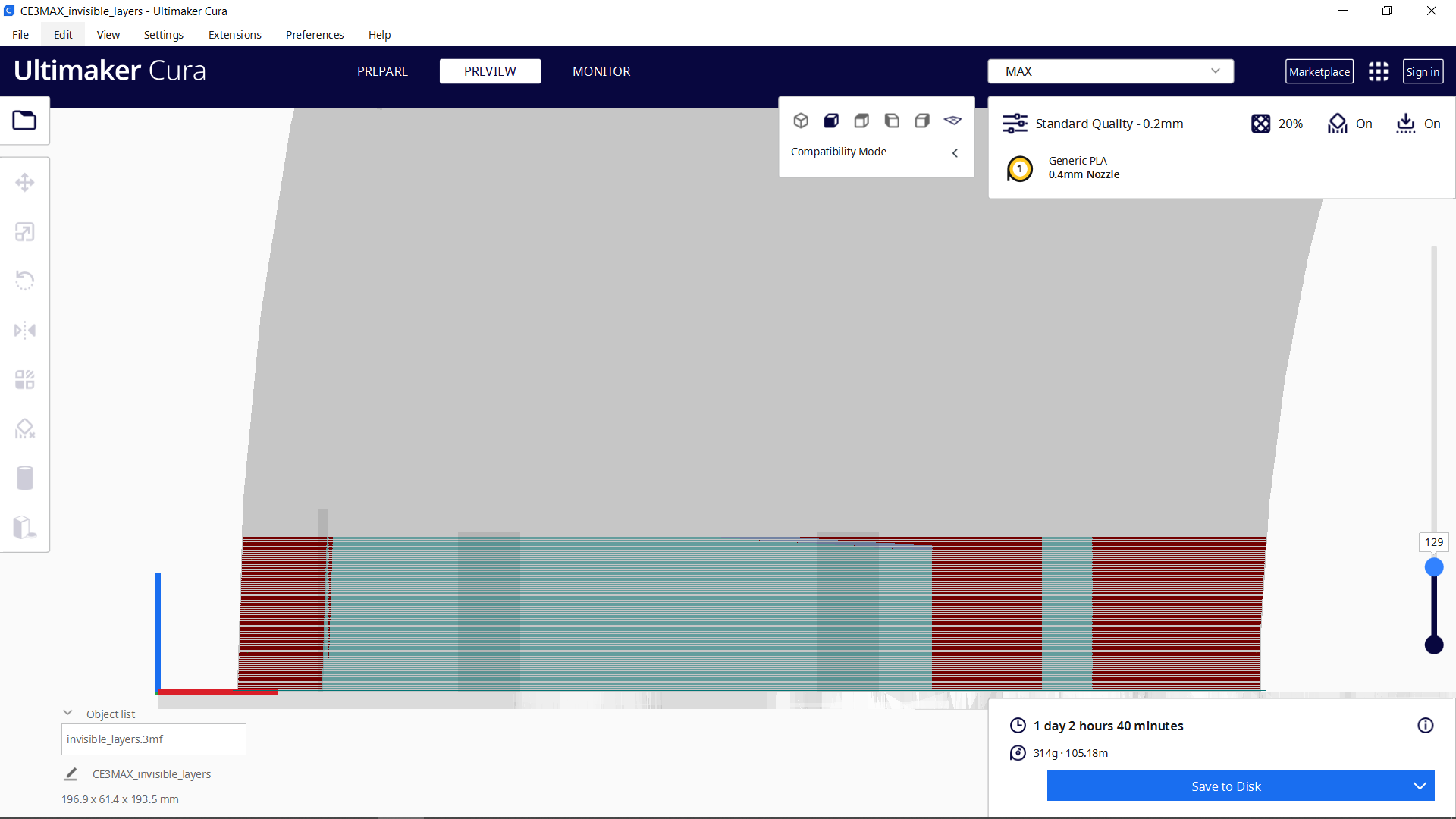The height and width of the screenshot is (819, 1456).
Task: Select the right side view icon
Action: pos(922,121)
